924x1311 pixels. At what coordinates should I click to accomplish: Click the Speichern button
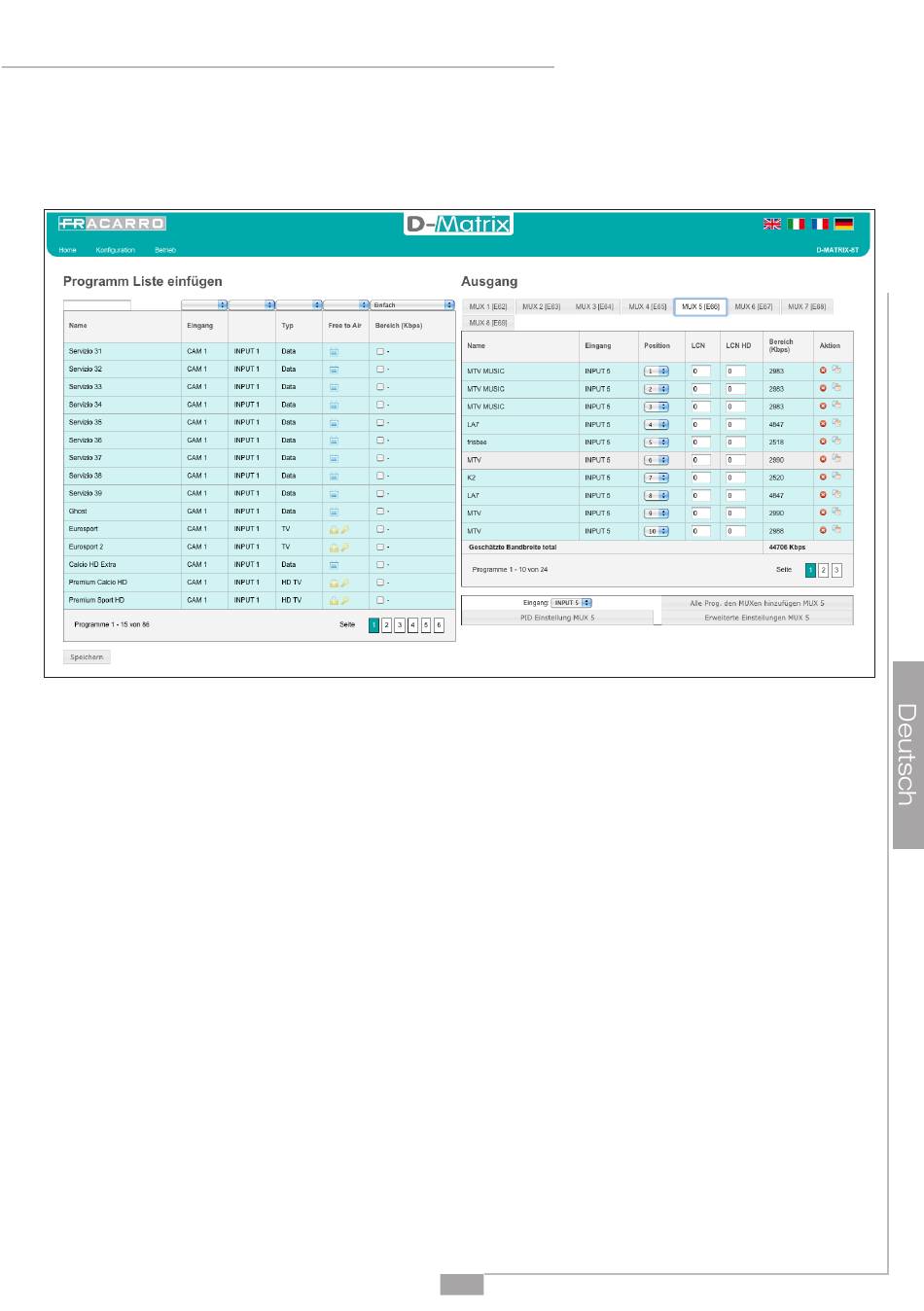87,657
